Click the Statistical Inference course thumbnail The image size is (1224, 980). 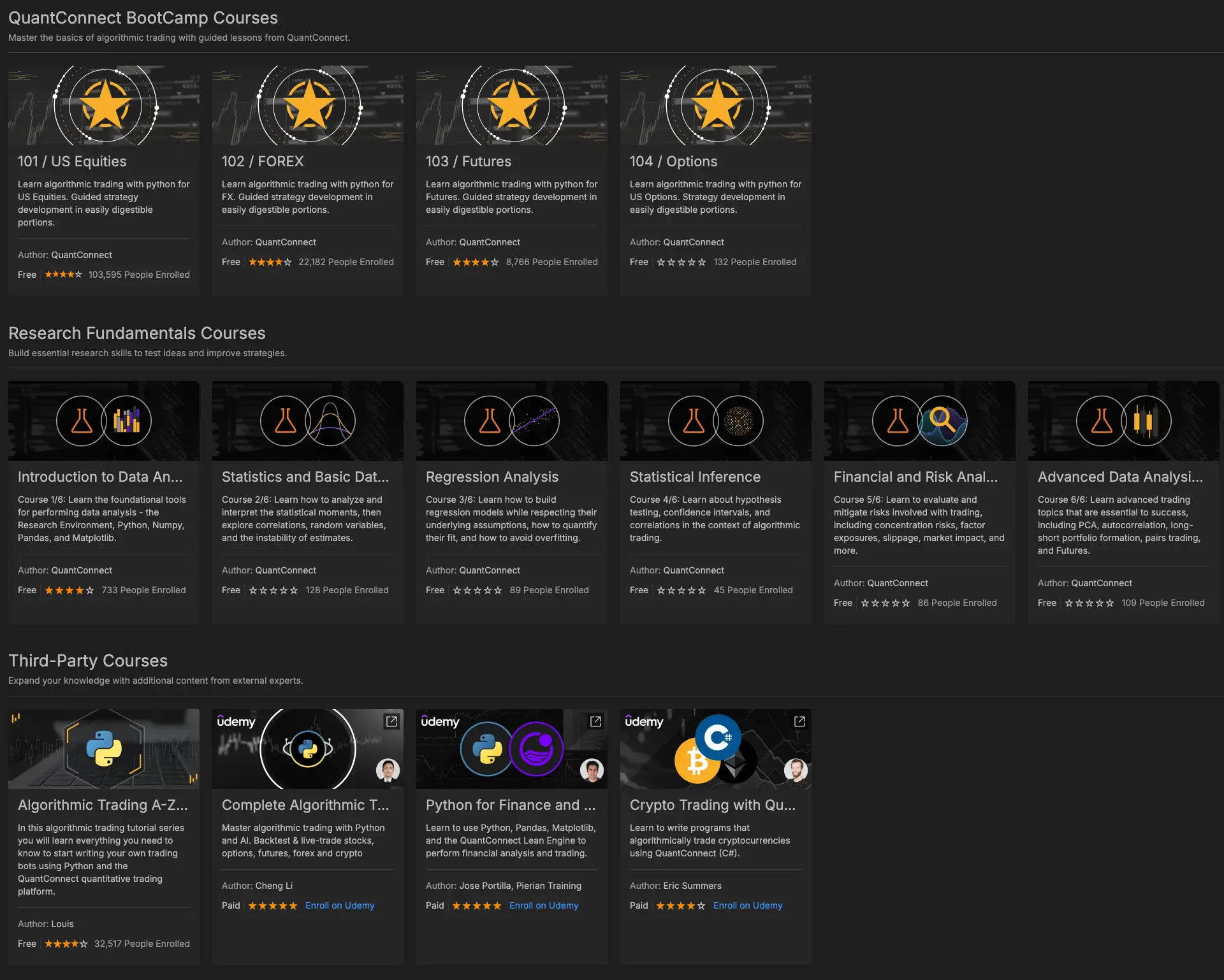pyautogui.click(x=715, y=421)
